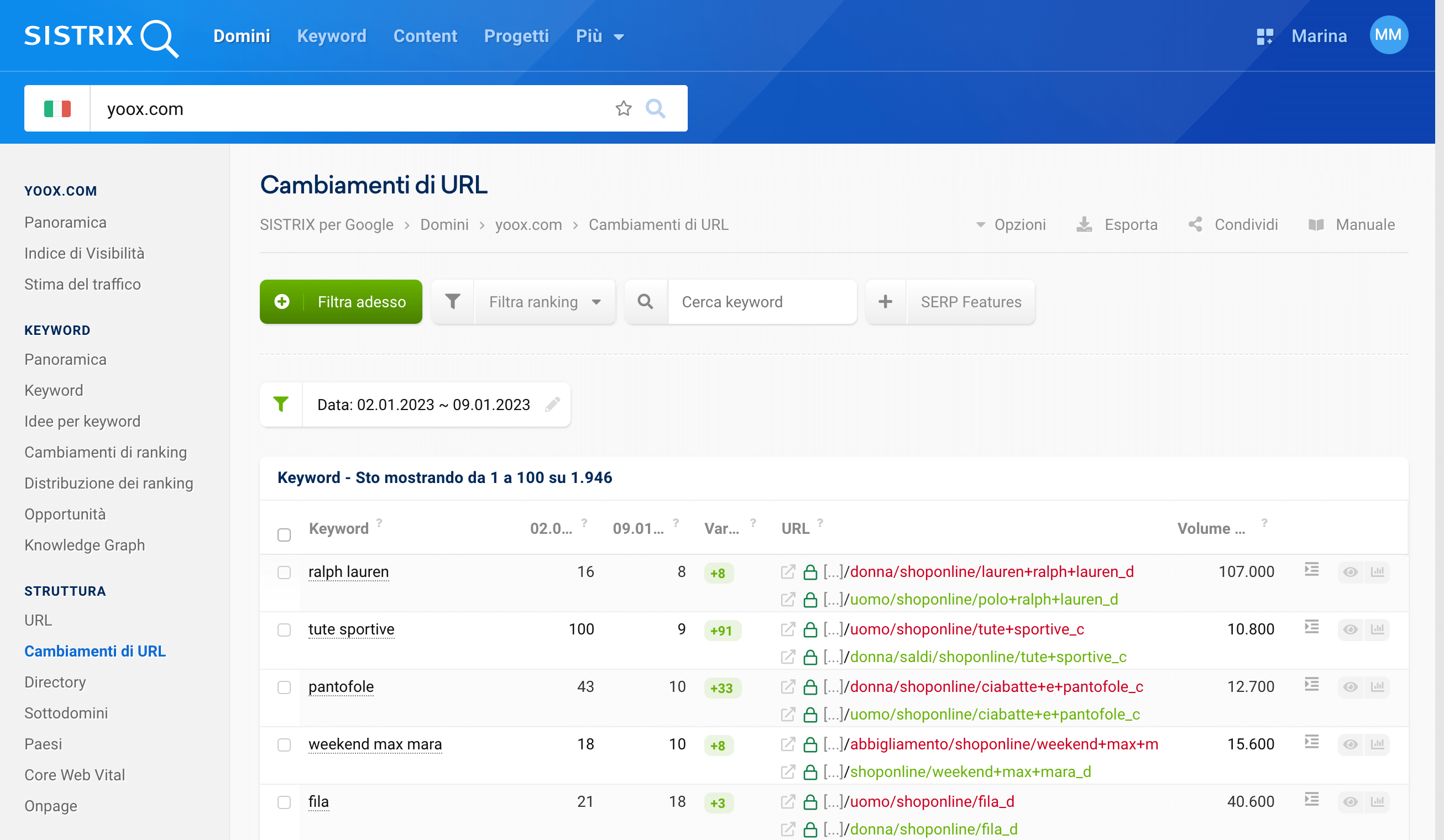1444x840 pixels.
Task: Click the magnifier icon beside Cerca keyword
Action: tap(645, 302)
